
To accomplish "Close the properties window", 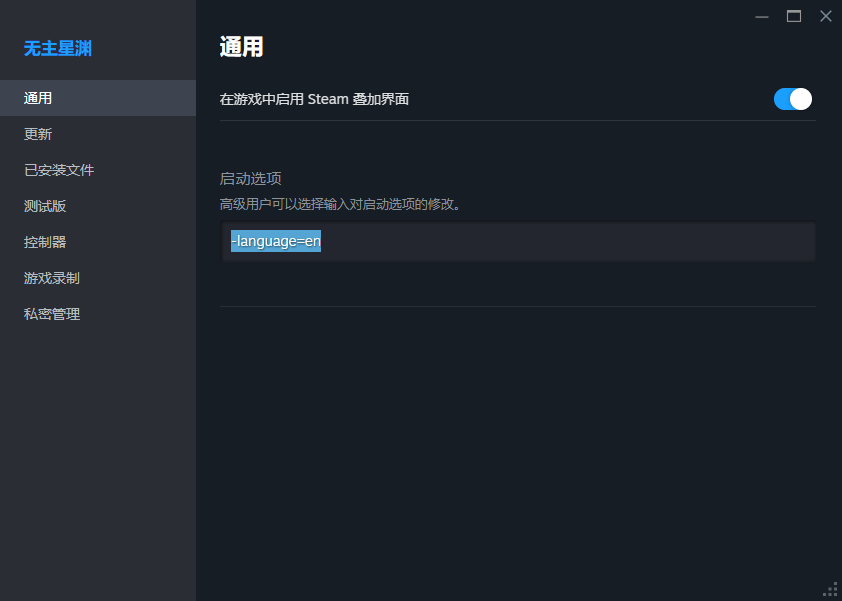I will pos(825,17).
